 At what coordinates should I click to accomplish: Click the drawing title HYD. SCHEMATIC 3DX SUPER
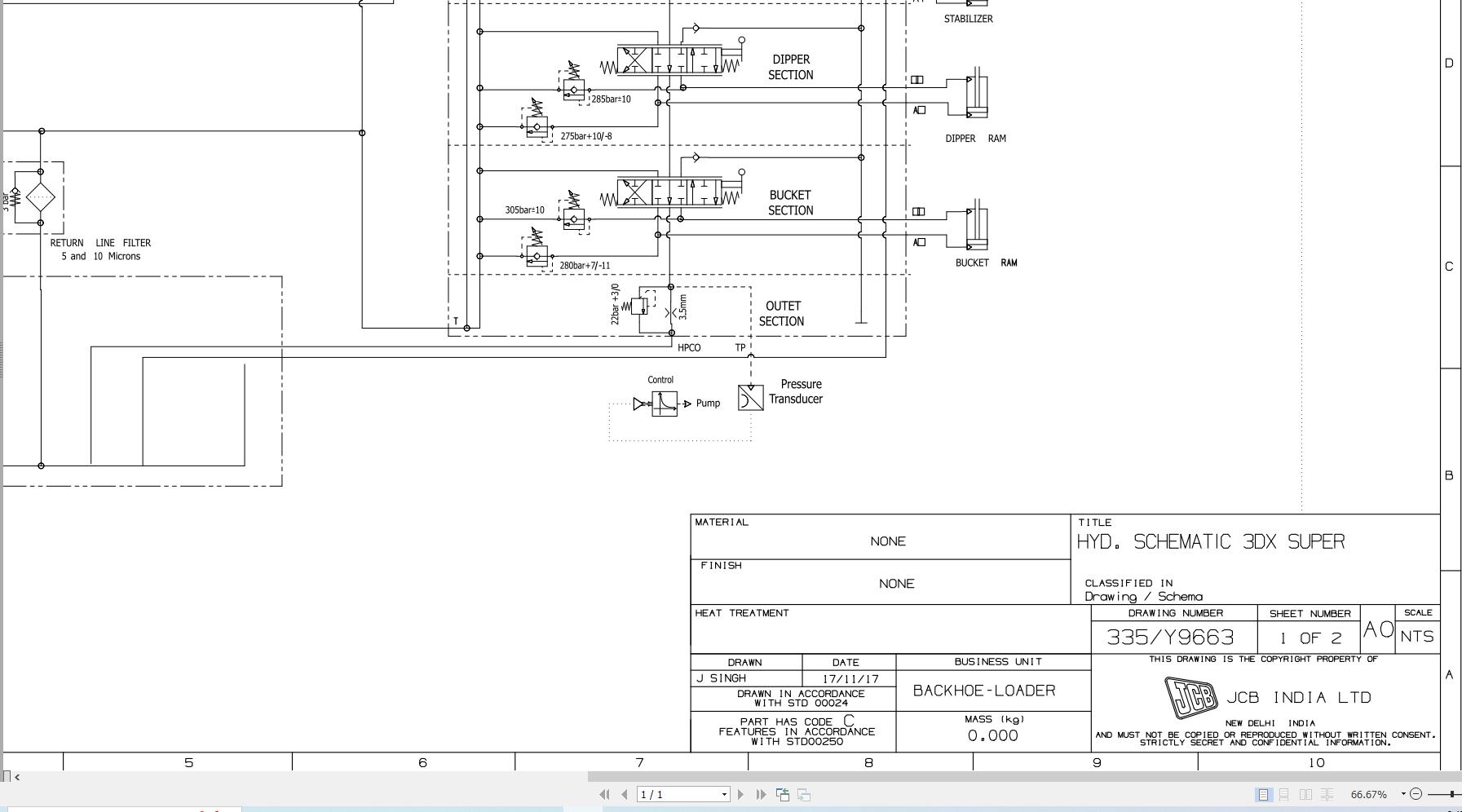1211,541
